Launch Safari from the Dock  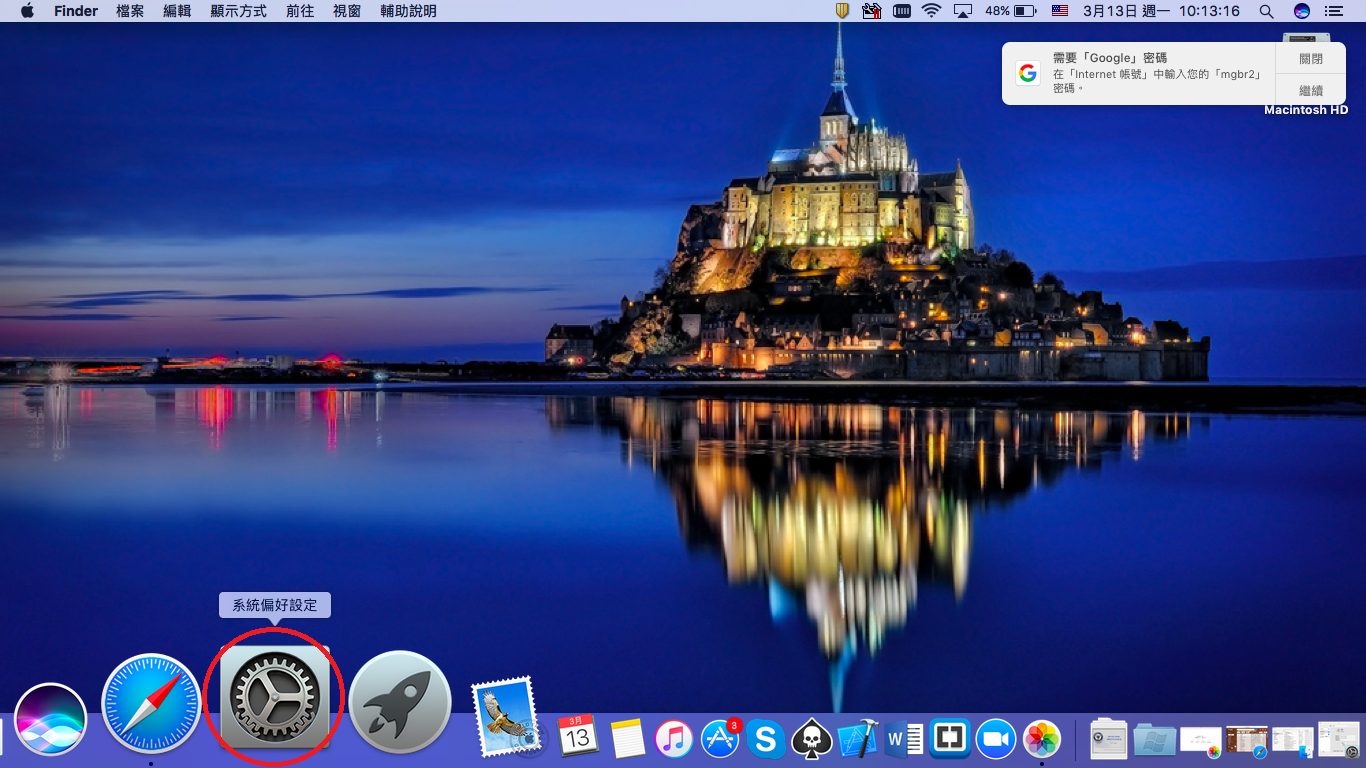[152, 703]
